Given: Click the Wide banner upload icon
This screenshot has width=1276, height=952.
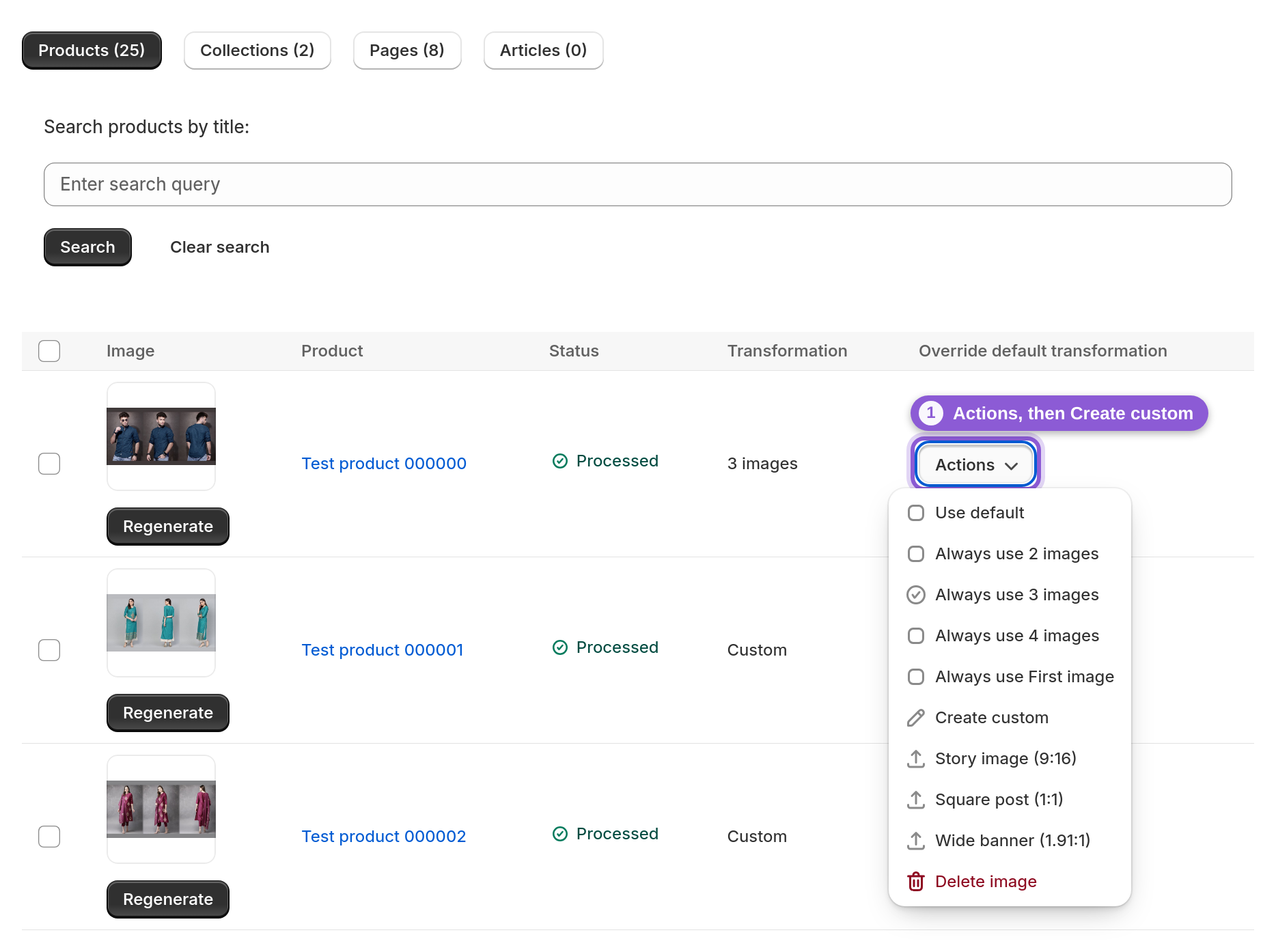Looking at the screenshot, I should point(915,841).
